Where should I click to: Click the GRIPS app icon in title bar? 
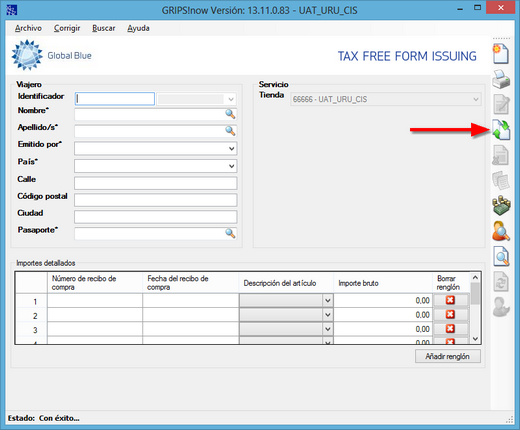tap(12, 10)
